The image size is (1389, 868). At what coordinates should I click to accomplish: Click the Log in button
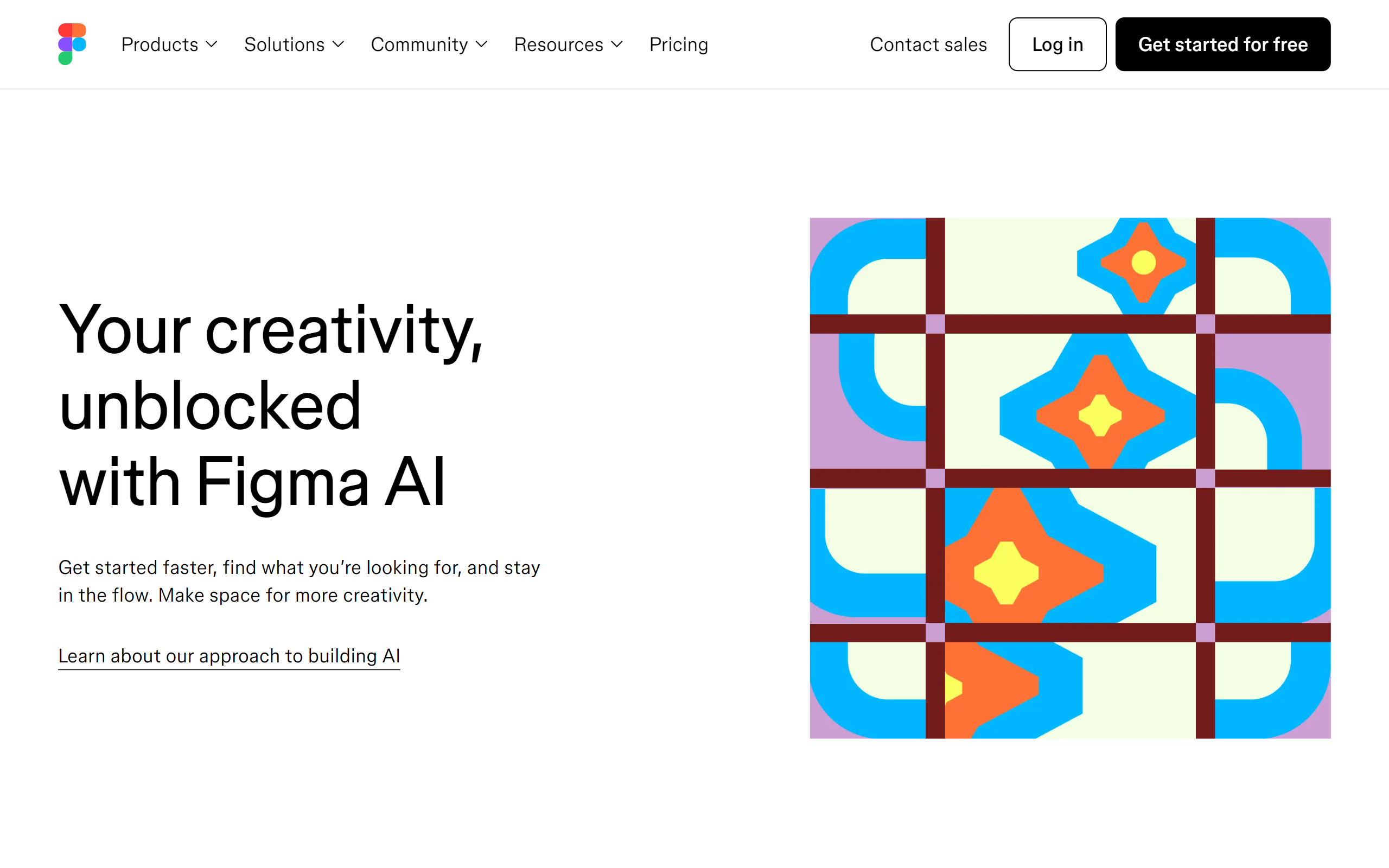click(x=1056, y=44)
